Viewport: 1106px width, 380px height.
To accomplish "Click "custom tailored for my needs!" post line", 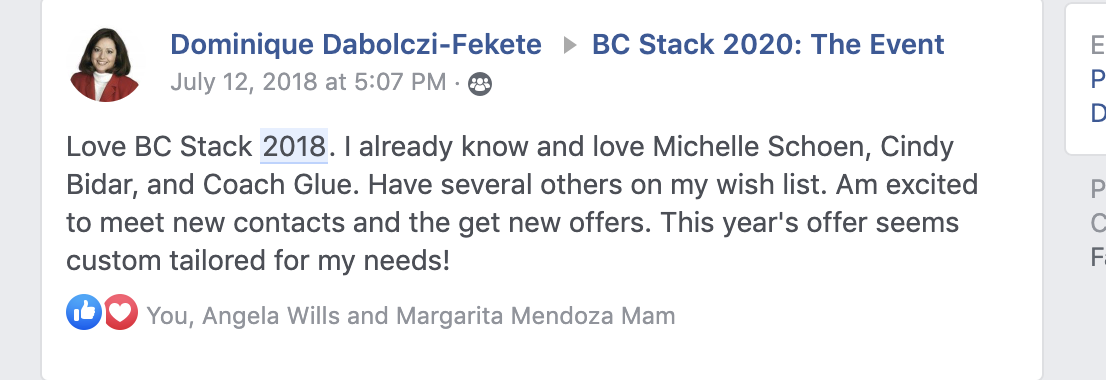I will pos(258,261).
